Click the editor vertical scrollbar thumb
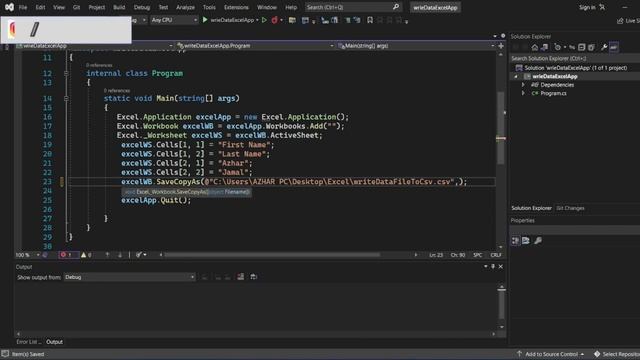 tap(500, 127)
